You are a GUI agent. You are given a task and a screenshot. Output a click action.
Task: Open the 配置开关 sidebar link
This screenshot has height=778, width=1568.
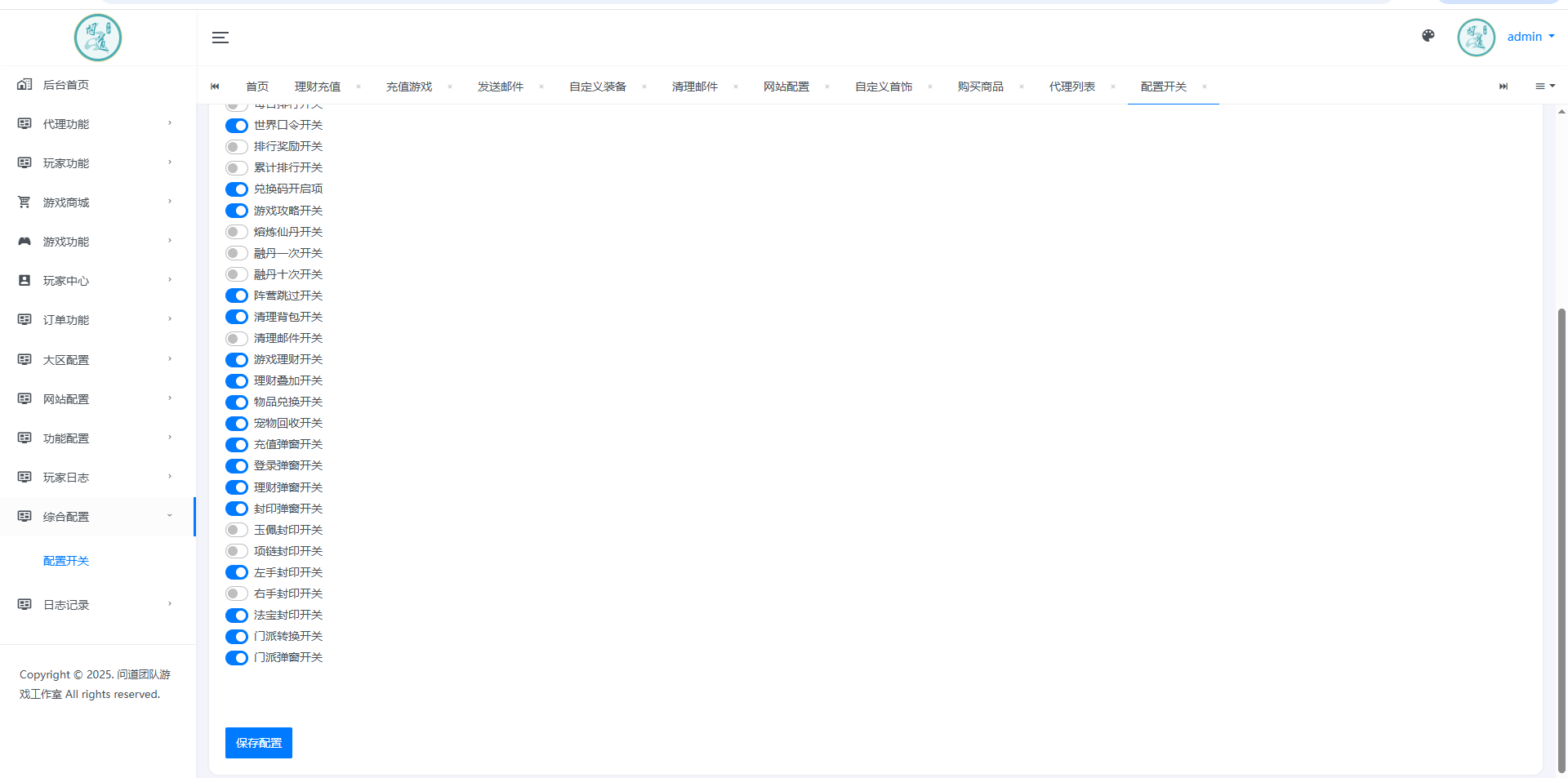[66, 561]
